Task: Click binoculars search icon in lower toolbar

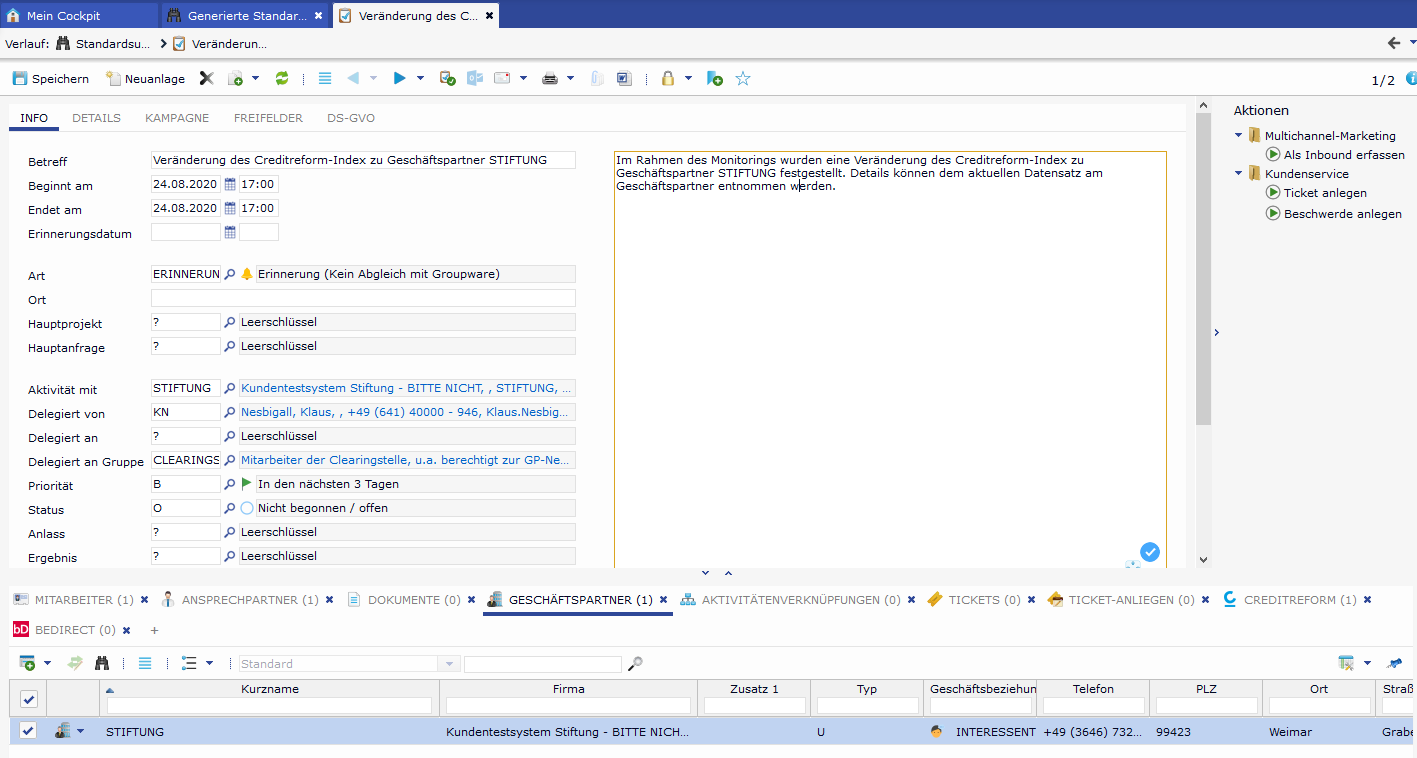Action: pos(102,663)
